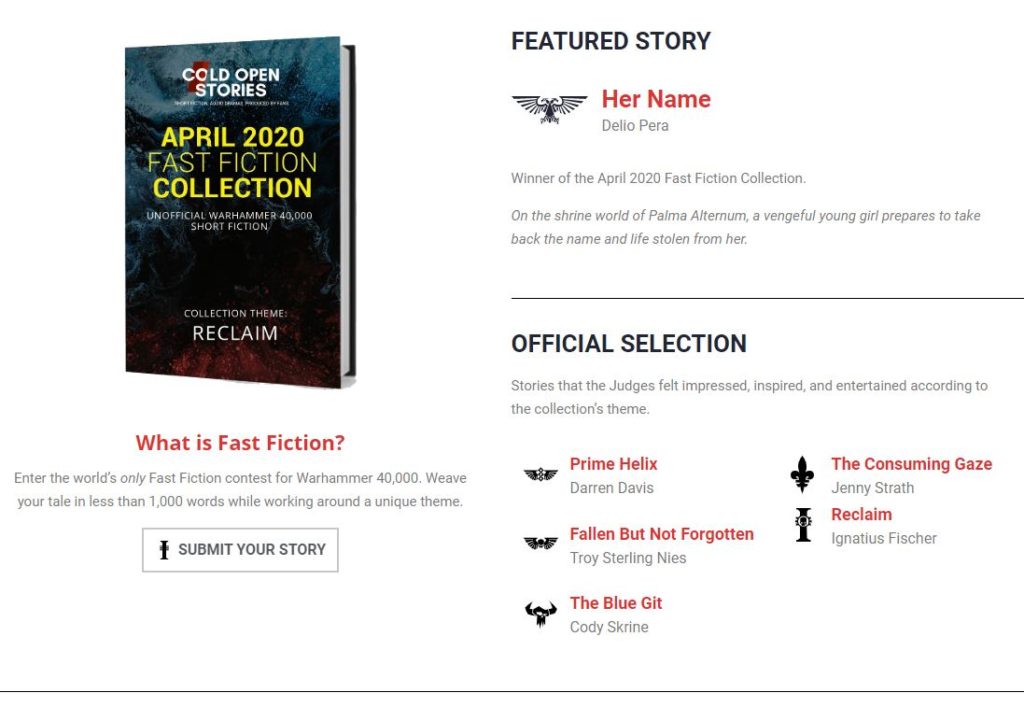Click the Submit Your Story button
This screenshot has height=707, width=1024.
click(240, 550)
